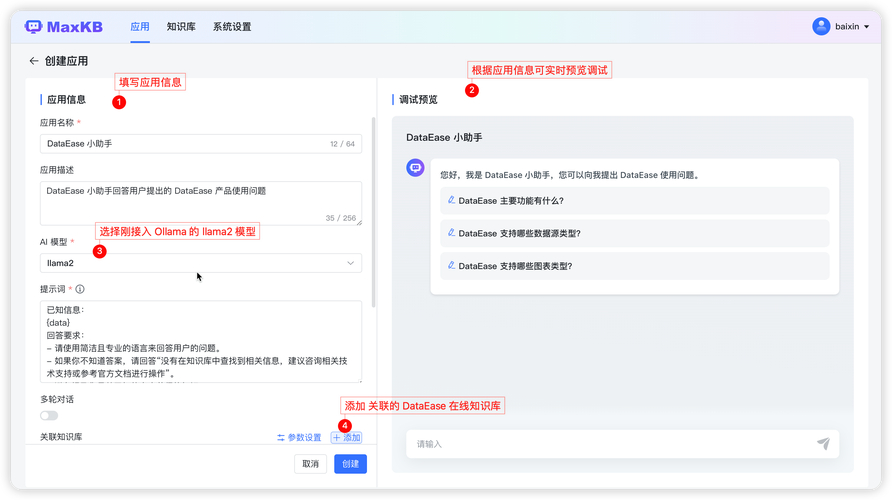
Task: Click the pencil icon of 主要功能有什么
Action: pos(451,200)
